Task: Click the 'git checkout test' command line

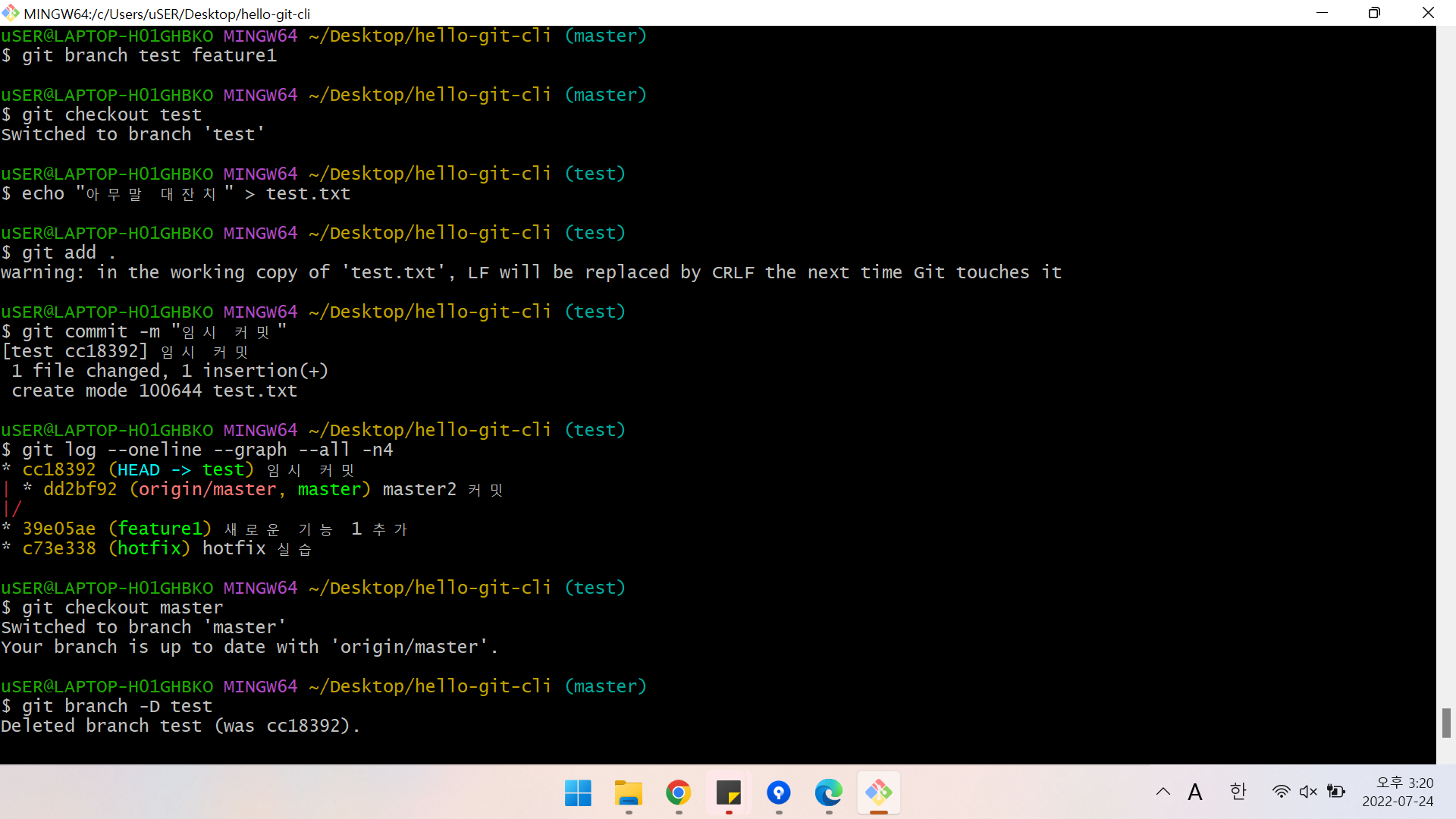Action: click(102, 115)
